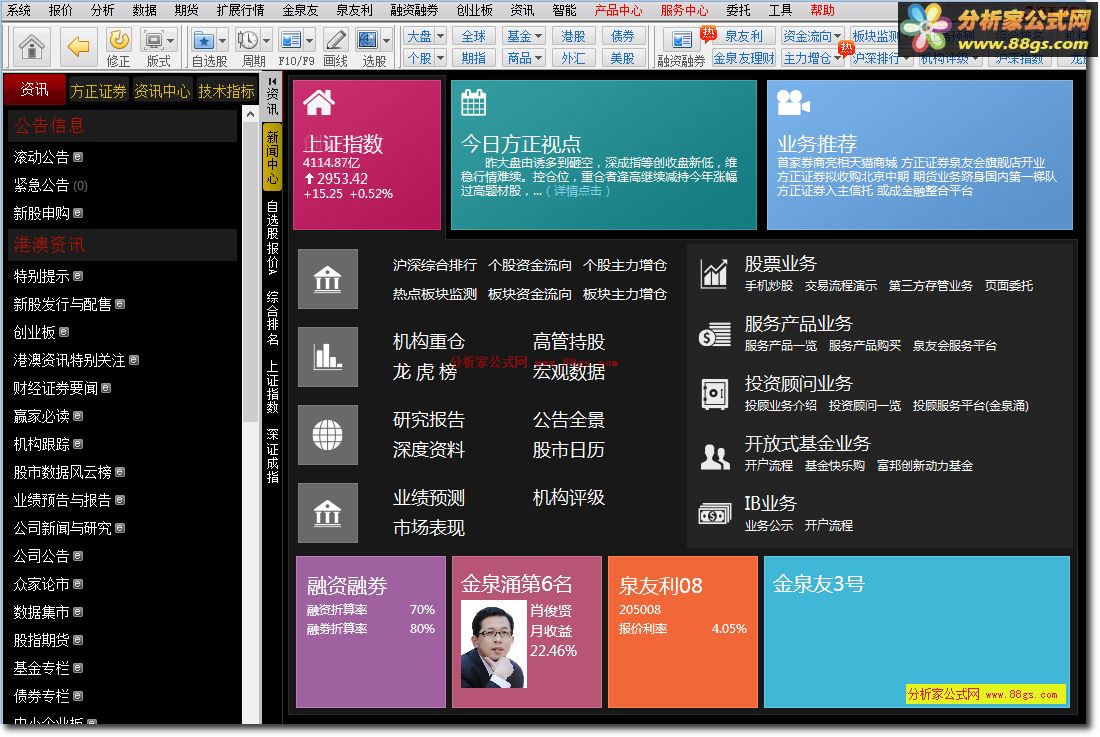Open the 龙虎榜 link
This screenshot has width=1100, height=737.
click(425, 372)
